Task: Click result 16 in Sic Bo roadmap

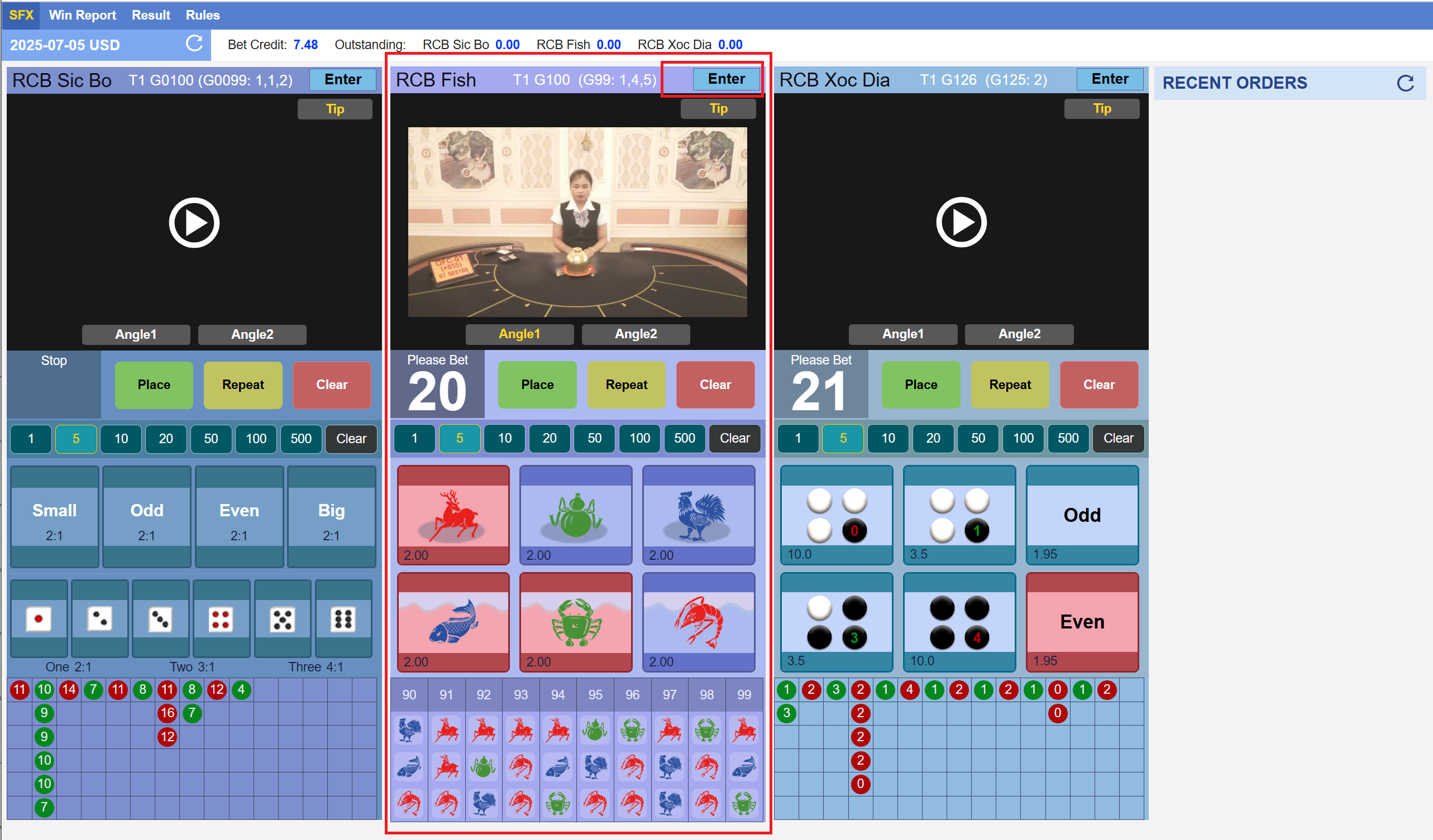Action: [167, 713]
